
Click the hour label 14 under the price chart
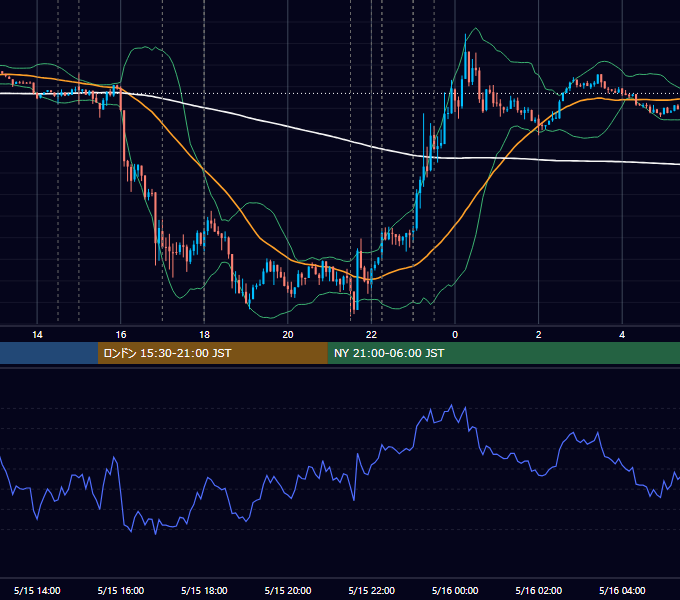click(x=37, y=335)
